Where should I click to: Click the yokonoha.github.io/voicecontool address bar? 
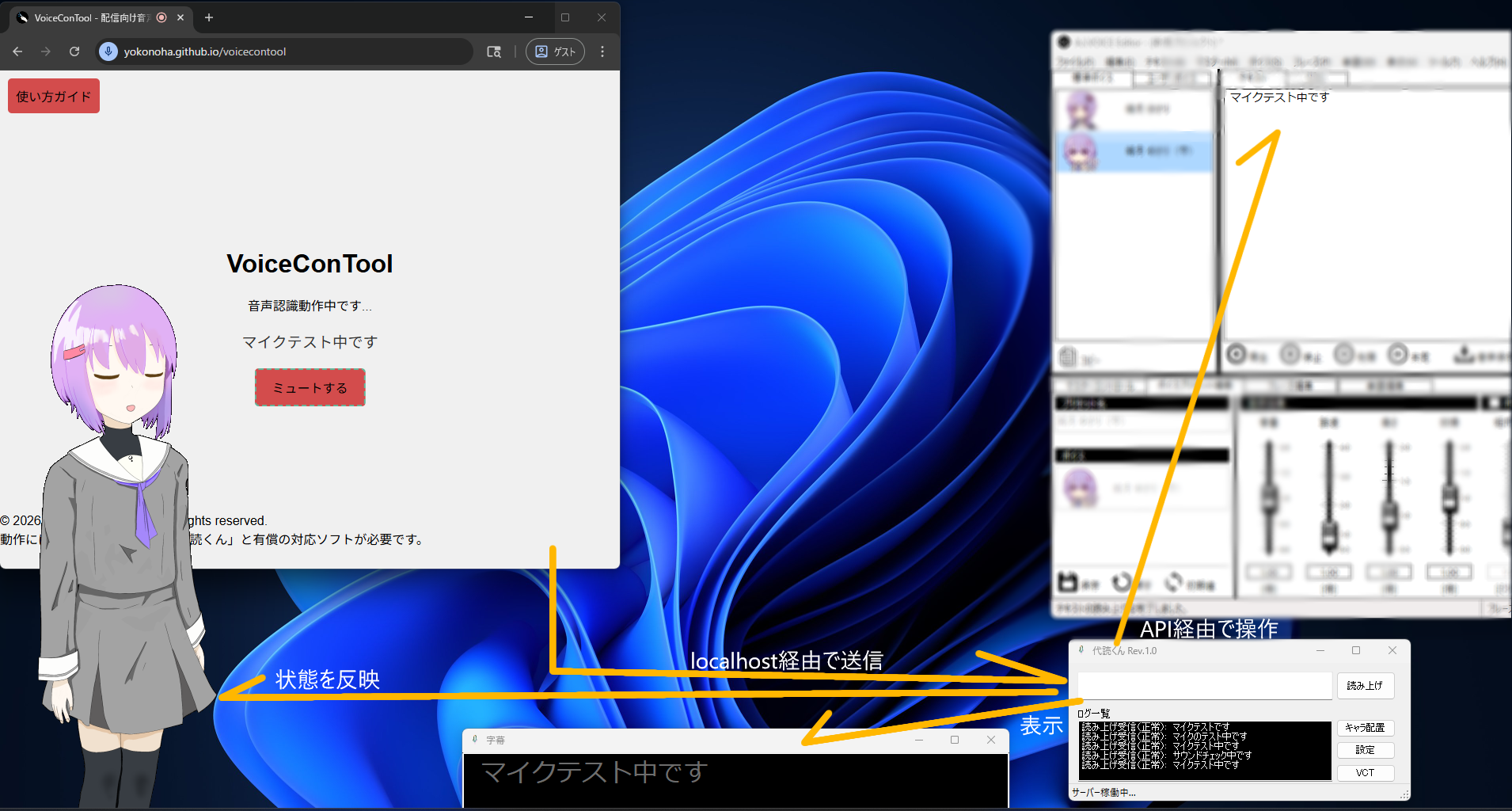(285, 51)
